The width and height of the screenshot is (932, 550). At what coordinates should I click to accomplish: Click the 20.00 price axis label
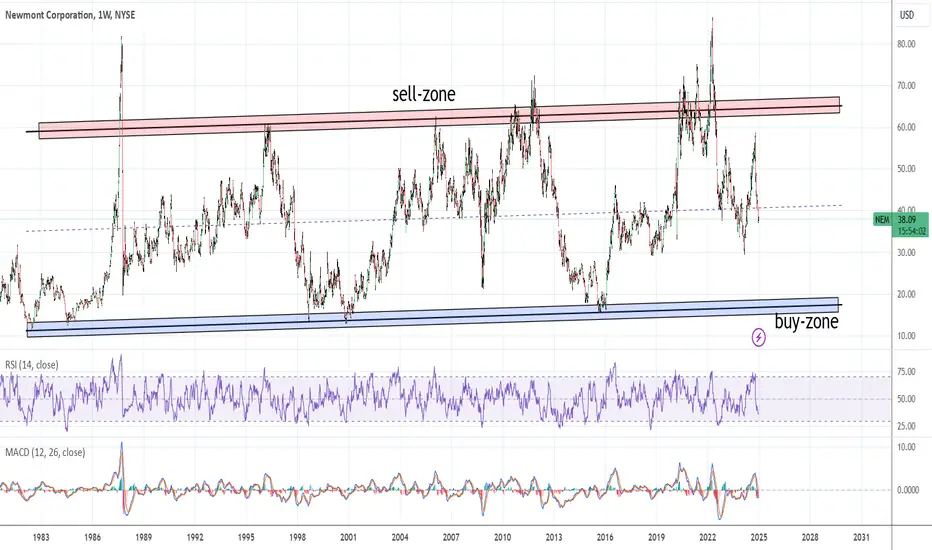coord(906,294)
